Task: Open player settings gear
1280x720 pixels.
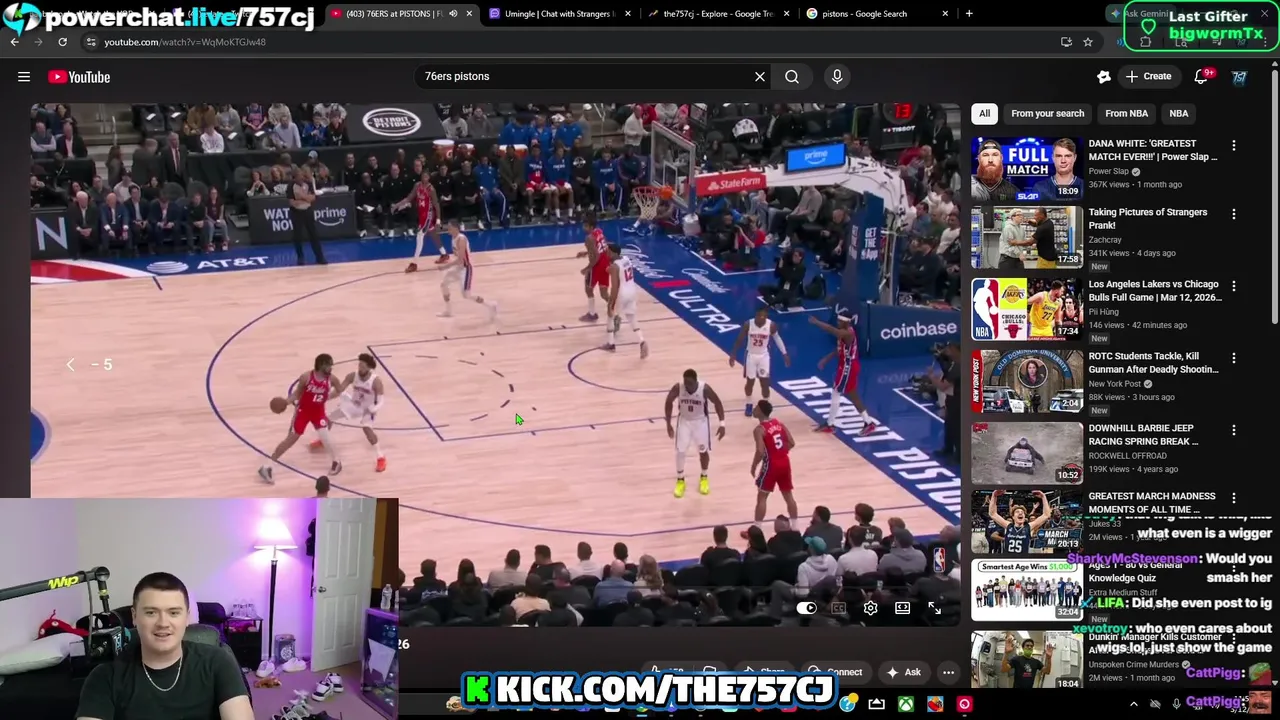Action: pos(871,608)
